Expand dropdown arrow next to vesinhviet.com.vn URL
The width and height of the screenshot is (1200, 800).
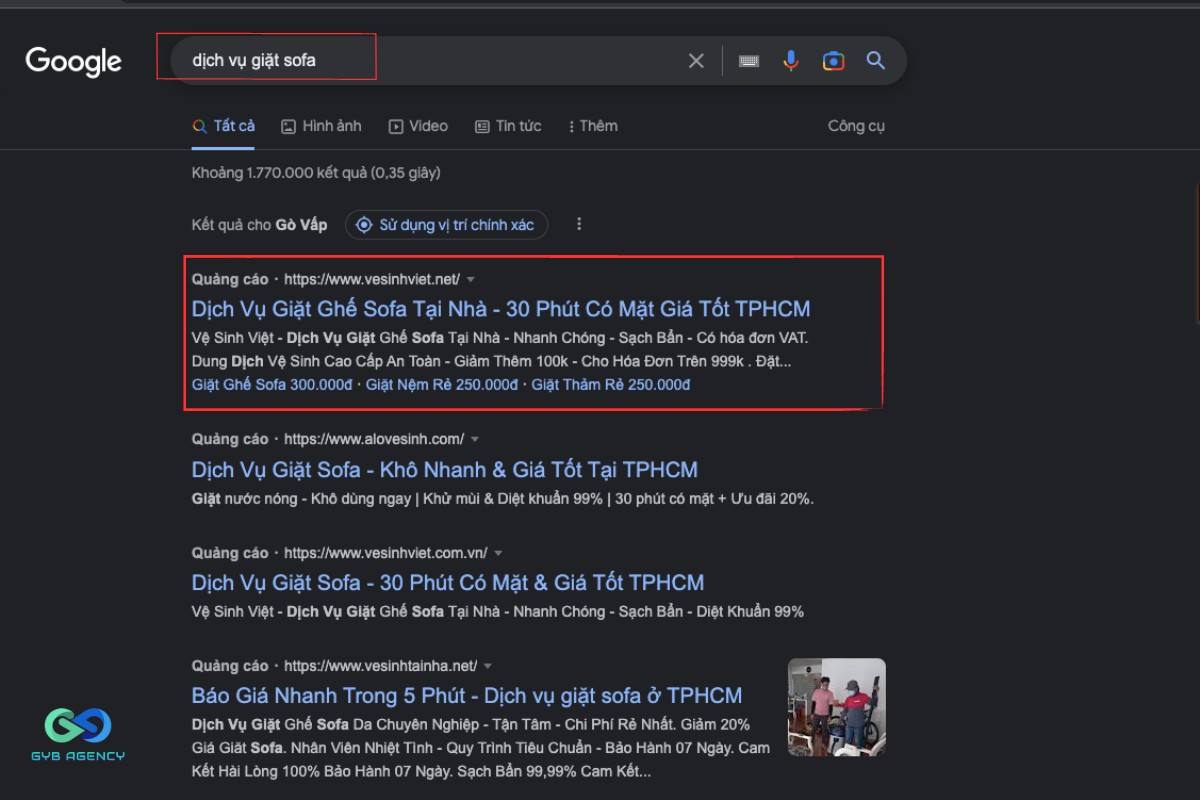(498, 553)
